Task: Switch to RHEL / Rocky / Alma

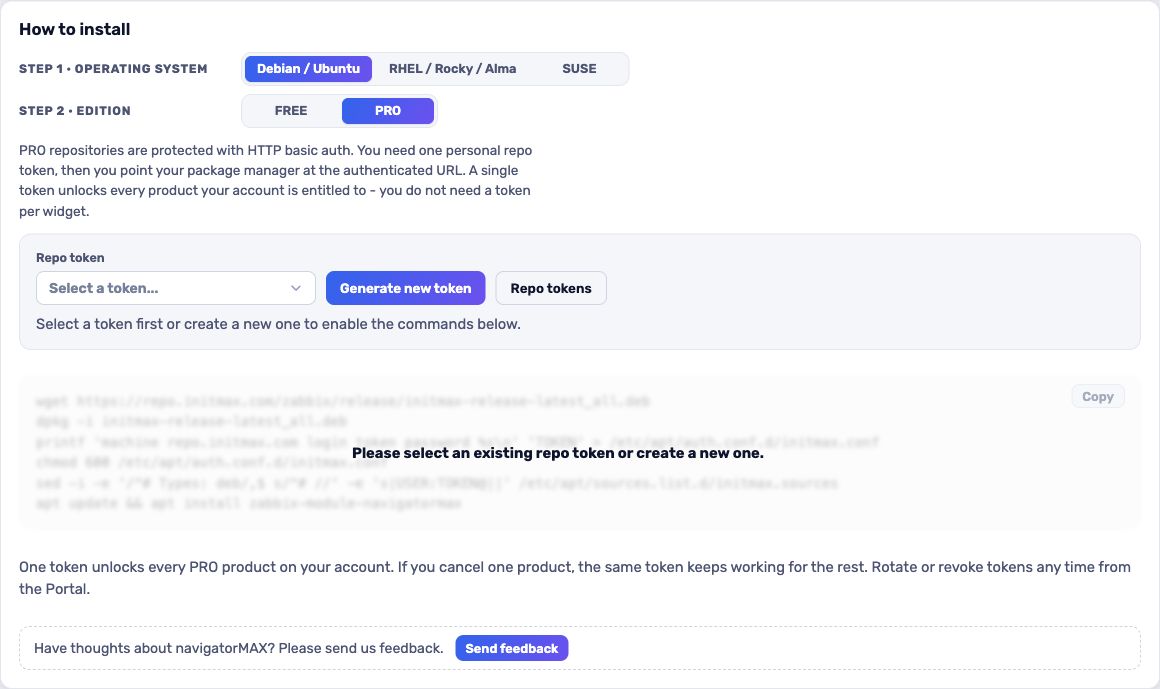Action: coord(453,69)
